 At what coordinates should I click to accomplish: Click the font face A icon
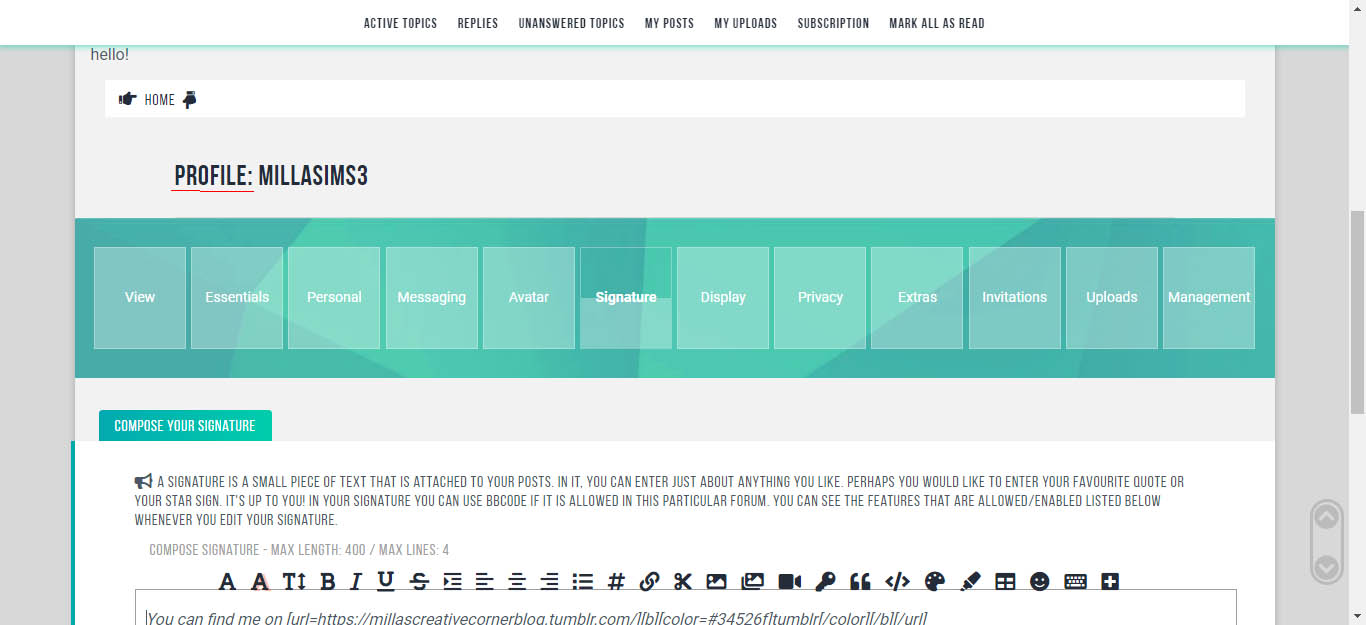[227, 581]
